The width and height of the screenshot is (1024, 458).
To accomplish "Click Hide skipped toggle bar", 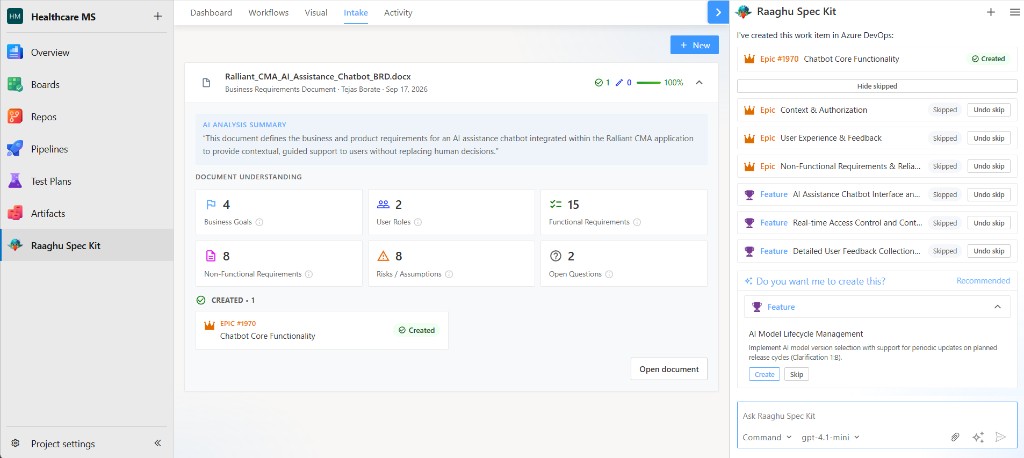I will click(877, 86).
